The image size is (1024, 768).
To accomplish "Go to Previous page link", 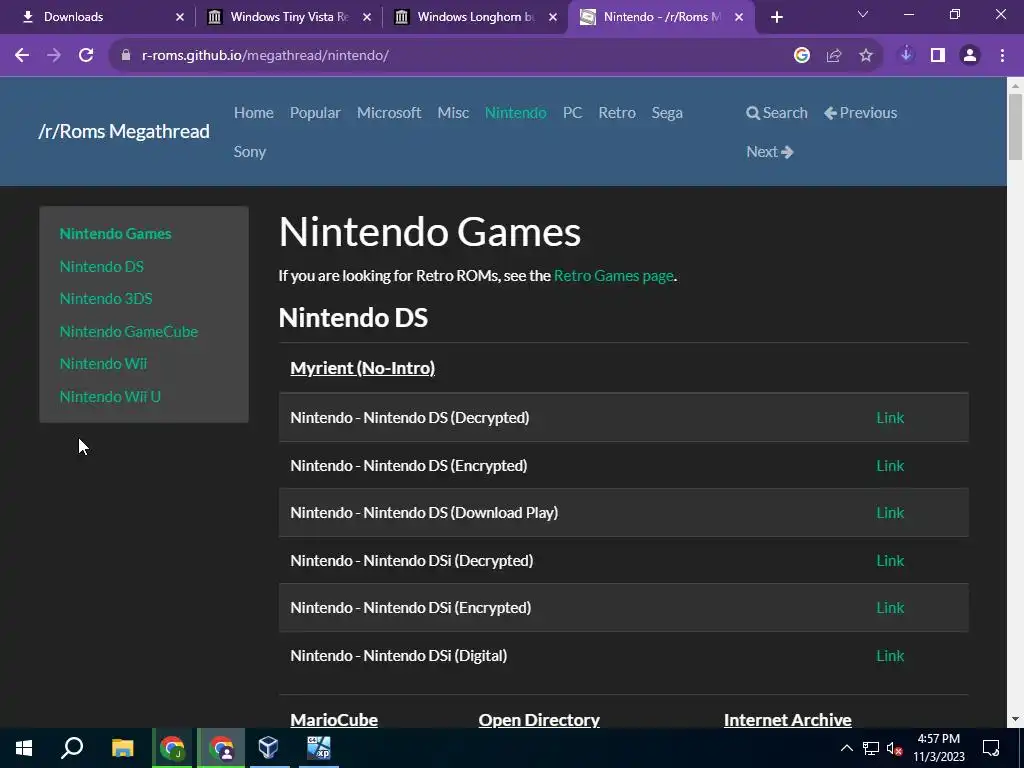I will tap(860, 112).
